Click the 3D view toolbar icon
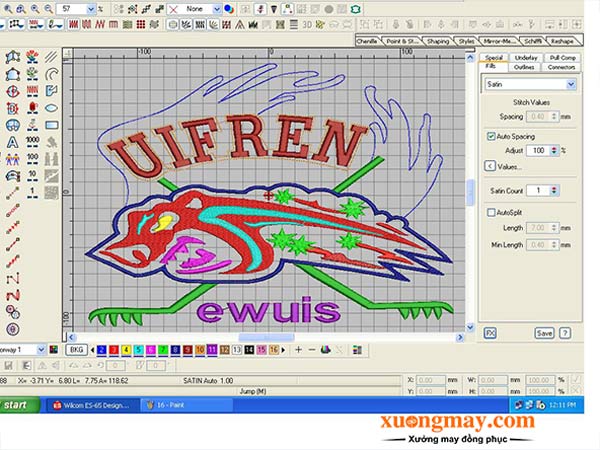The width and height of the screenshot is (600, 450). (306, 25)
